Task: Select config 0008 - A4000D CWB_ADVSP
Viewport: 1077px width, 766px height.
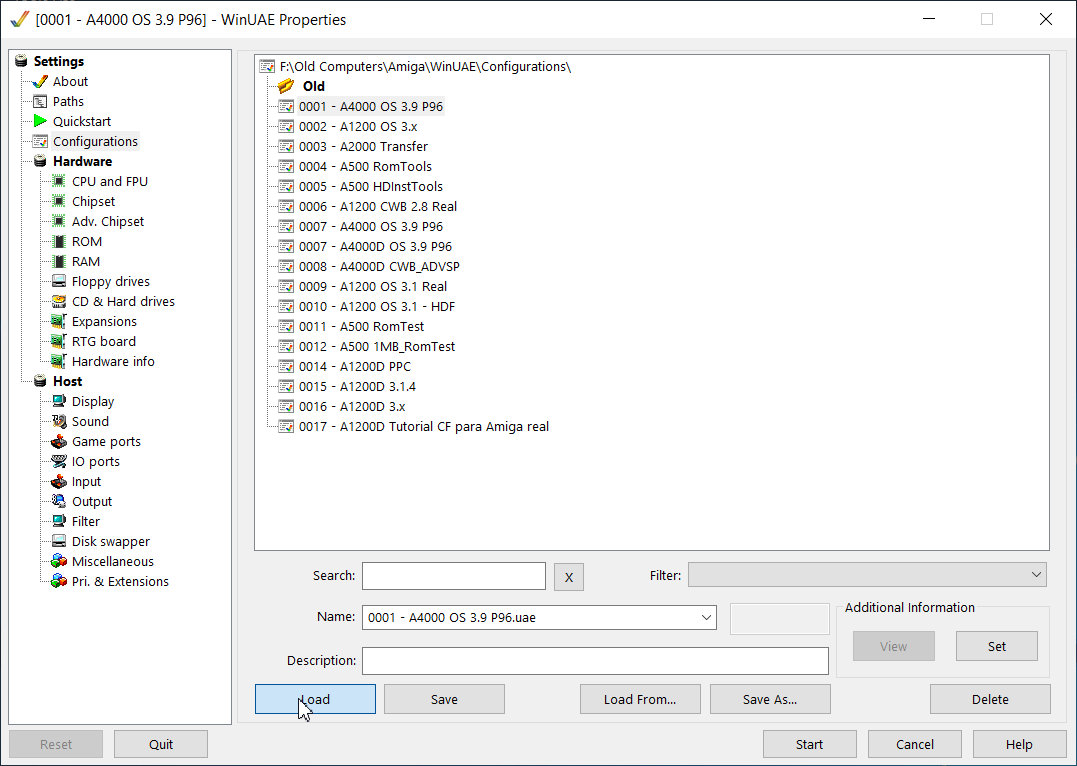Action: coord(379,266)
